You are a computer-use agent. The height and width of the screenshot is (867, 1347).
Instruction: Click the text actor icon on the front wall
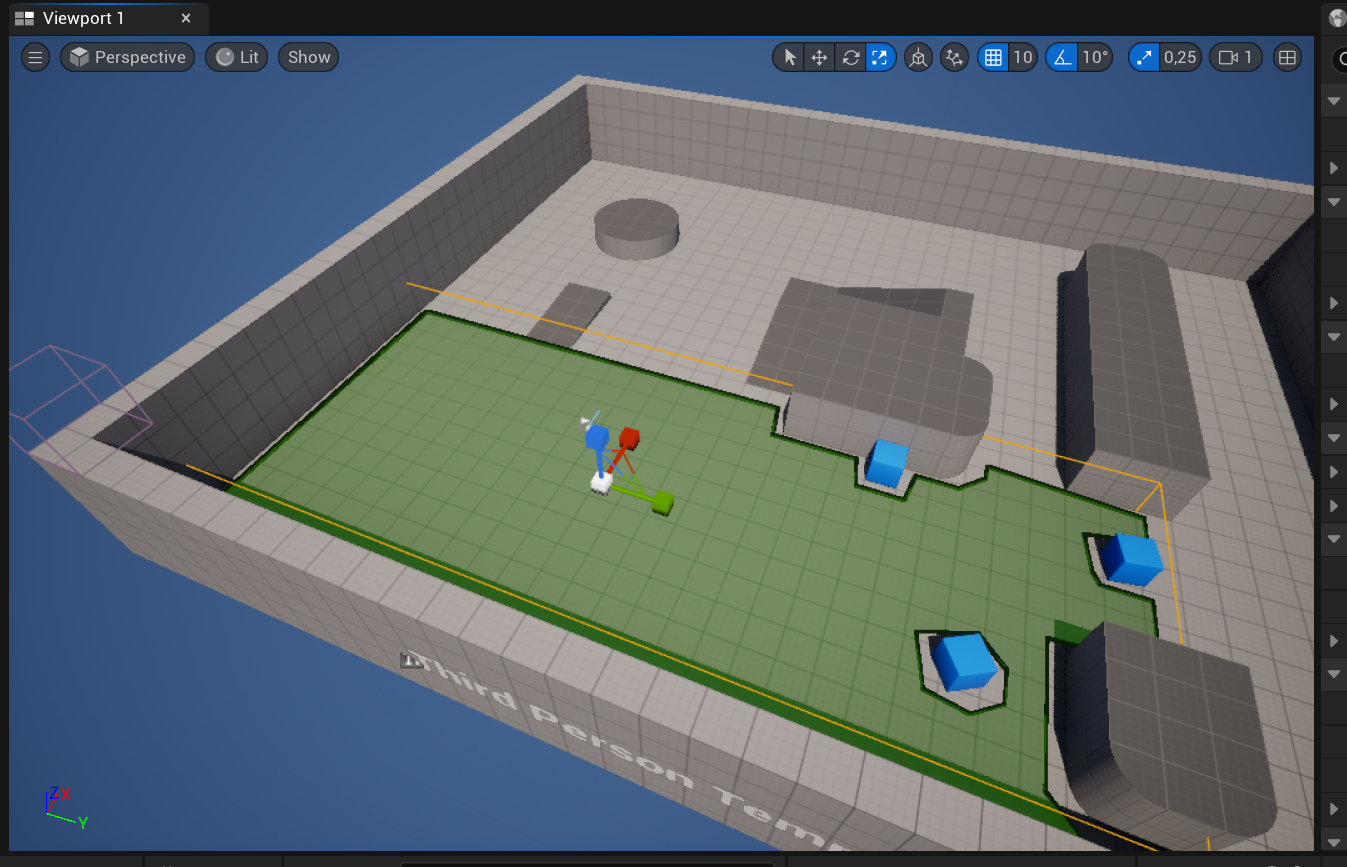click(410, 659)
